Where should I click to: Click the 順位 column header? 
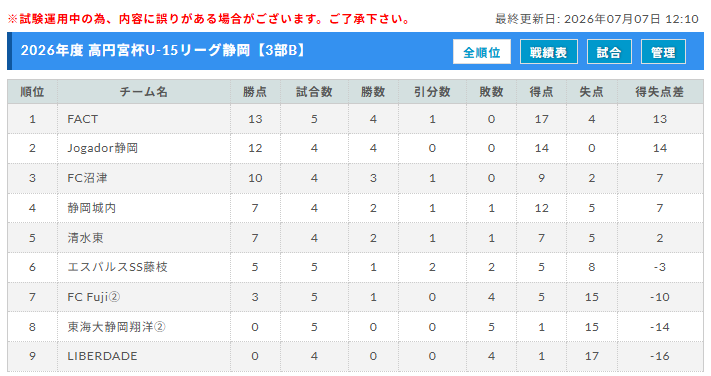[32, 92]
